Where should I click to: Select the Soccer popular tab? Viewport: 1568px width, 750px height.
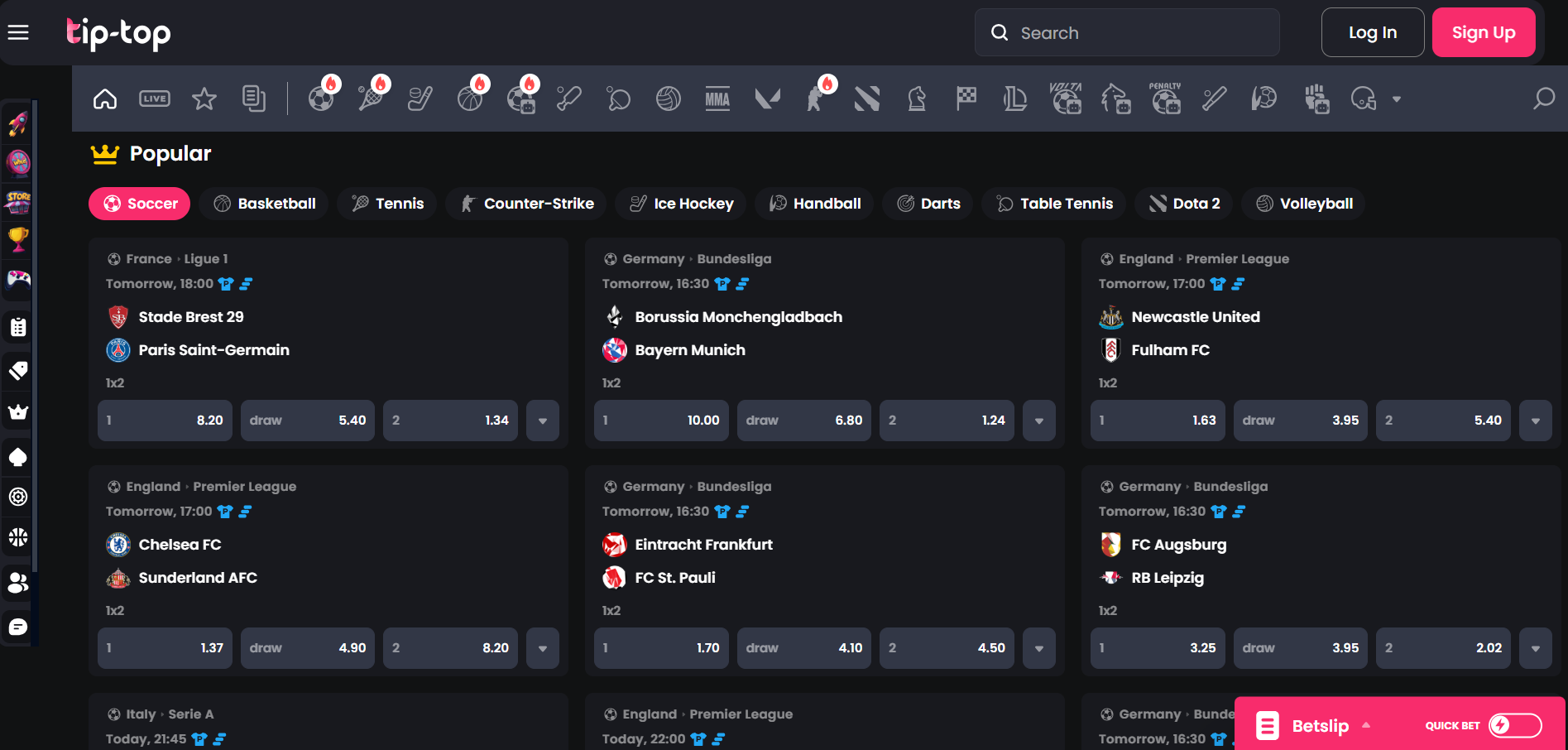(x=139, y=204)
